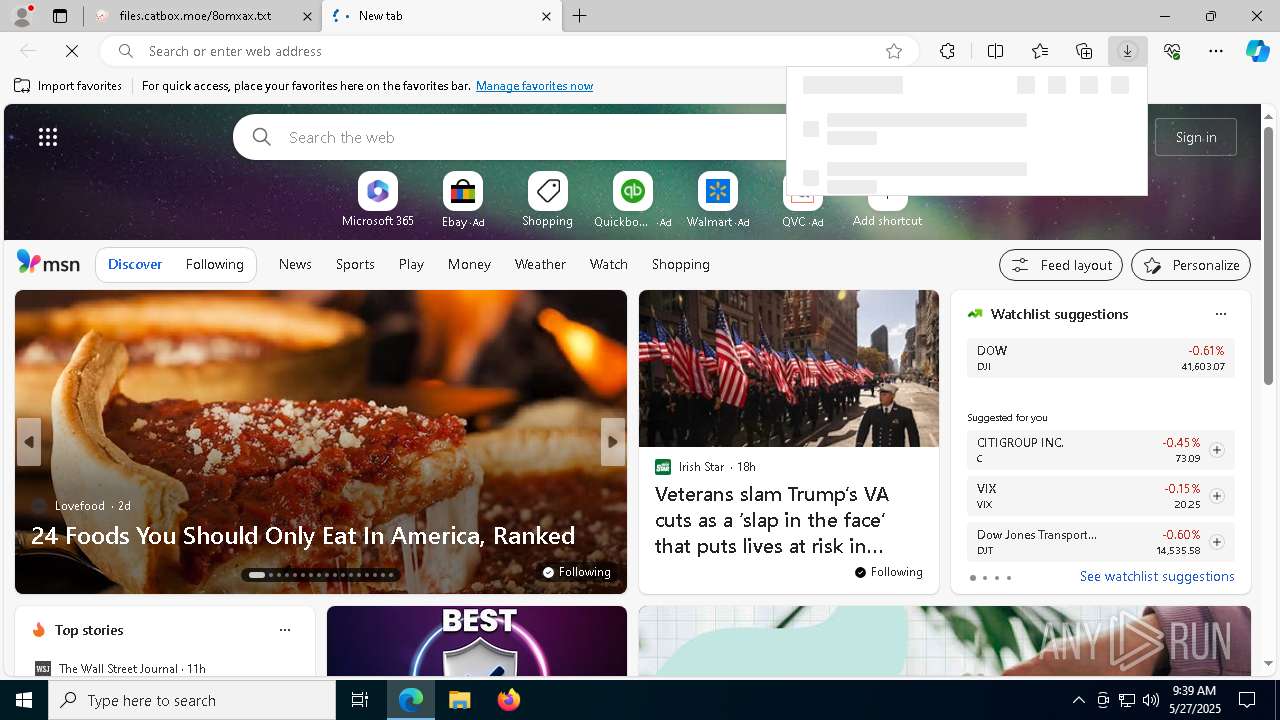Open the Watch category
Viewport: 1280px width, 720px height.
pos(608,264)
